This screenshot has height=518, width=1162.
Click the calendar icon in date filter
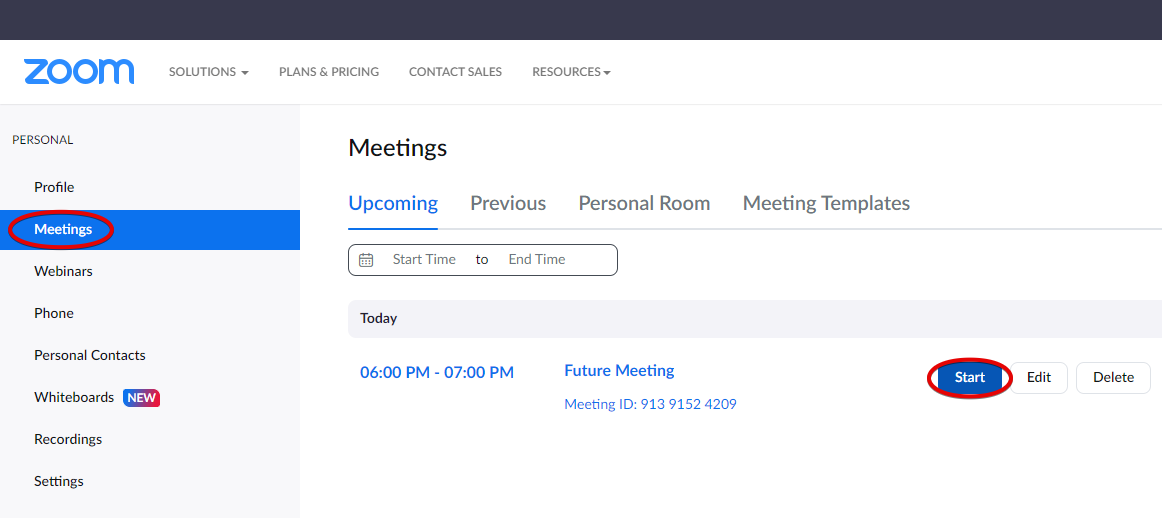click(x=366, y=260)
